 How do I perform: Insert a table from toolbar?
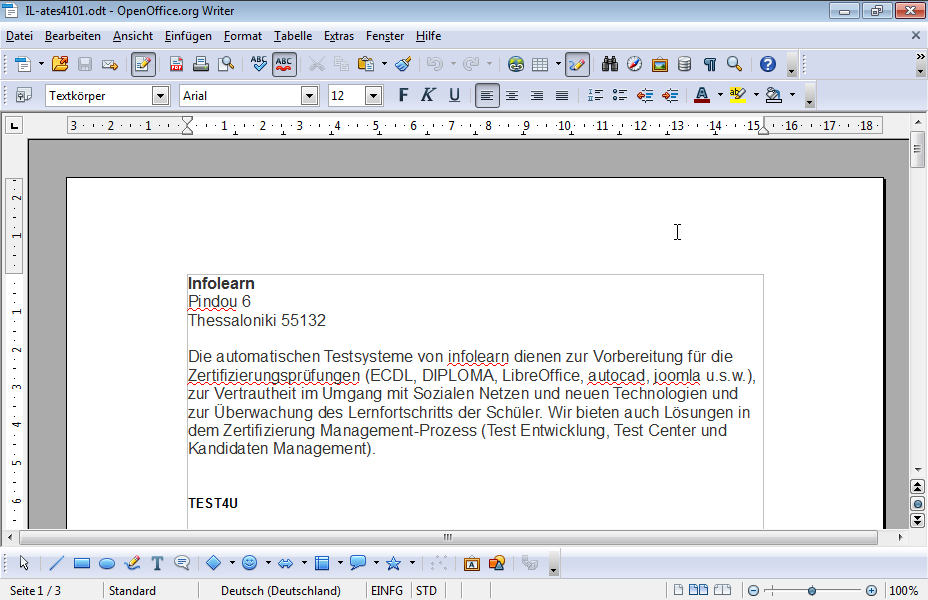(x=540, y=64)
